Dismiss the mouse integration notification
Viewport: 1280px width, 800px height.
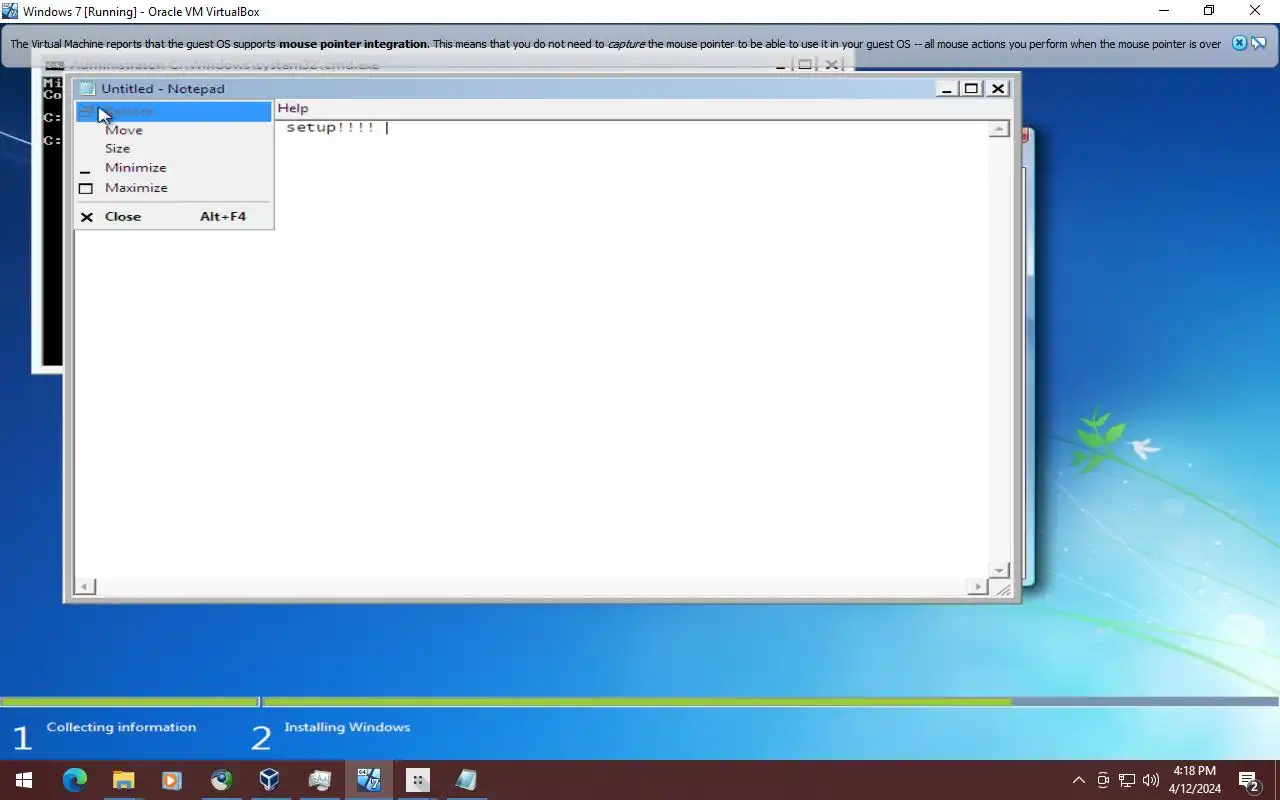(1239, 43)
